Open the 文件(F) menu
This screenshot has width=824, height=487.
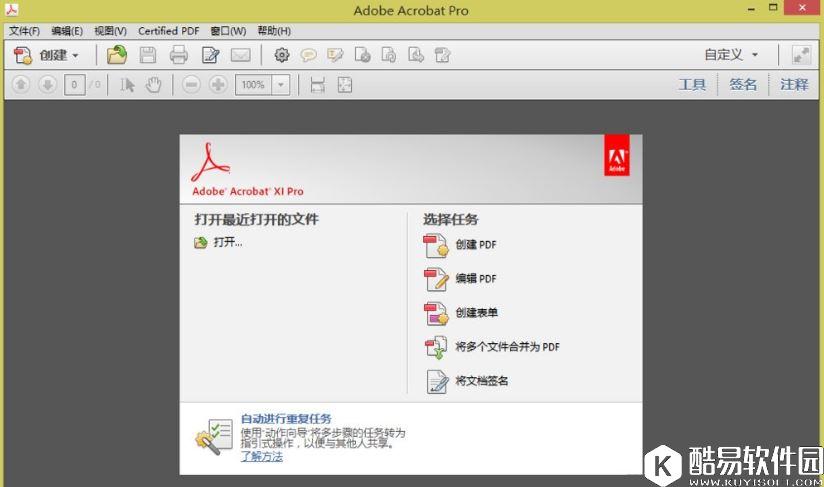tap(24, 31)
